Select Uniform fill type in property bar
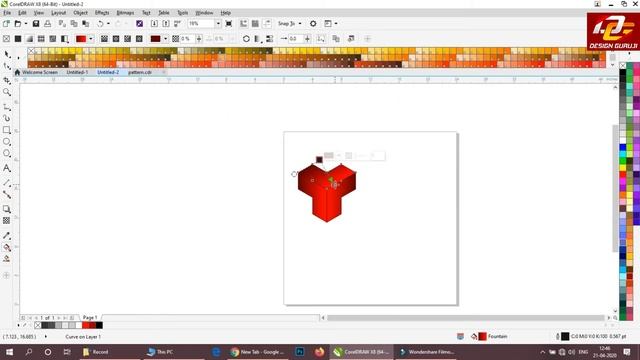 (18, 39)
